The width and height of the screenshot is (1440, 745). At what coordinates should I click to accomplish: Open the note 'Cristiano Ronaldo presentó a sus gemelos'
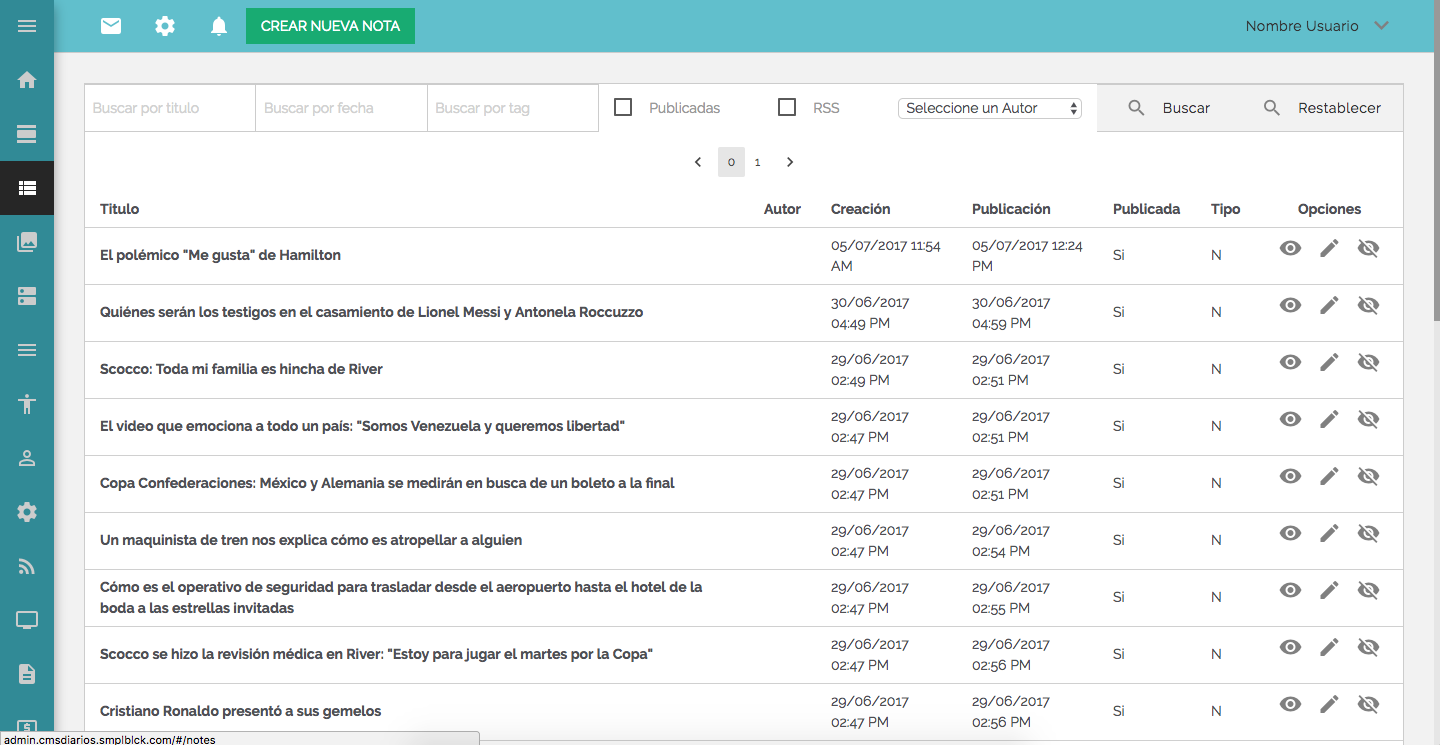point(241,711)
